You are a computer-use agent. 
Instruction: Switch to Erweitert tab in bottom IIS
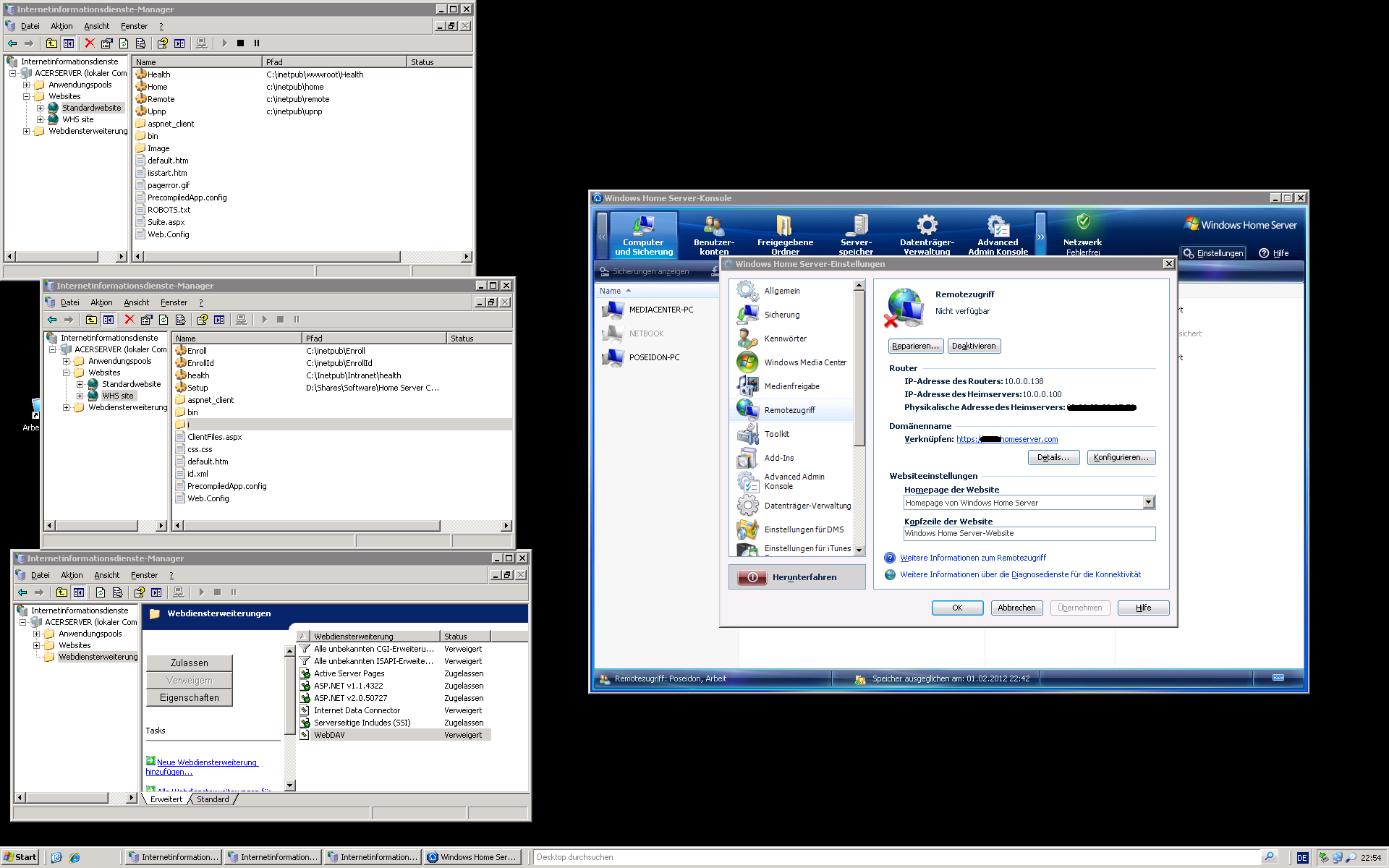pyautogui.click(x=166, y=799)
